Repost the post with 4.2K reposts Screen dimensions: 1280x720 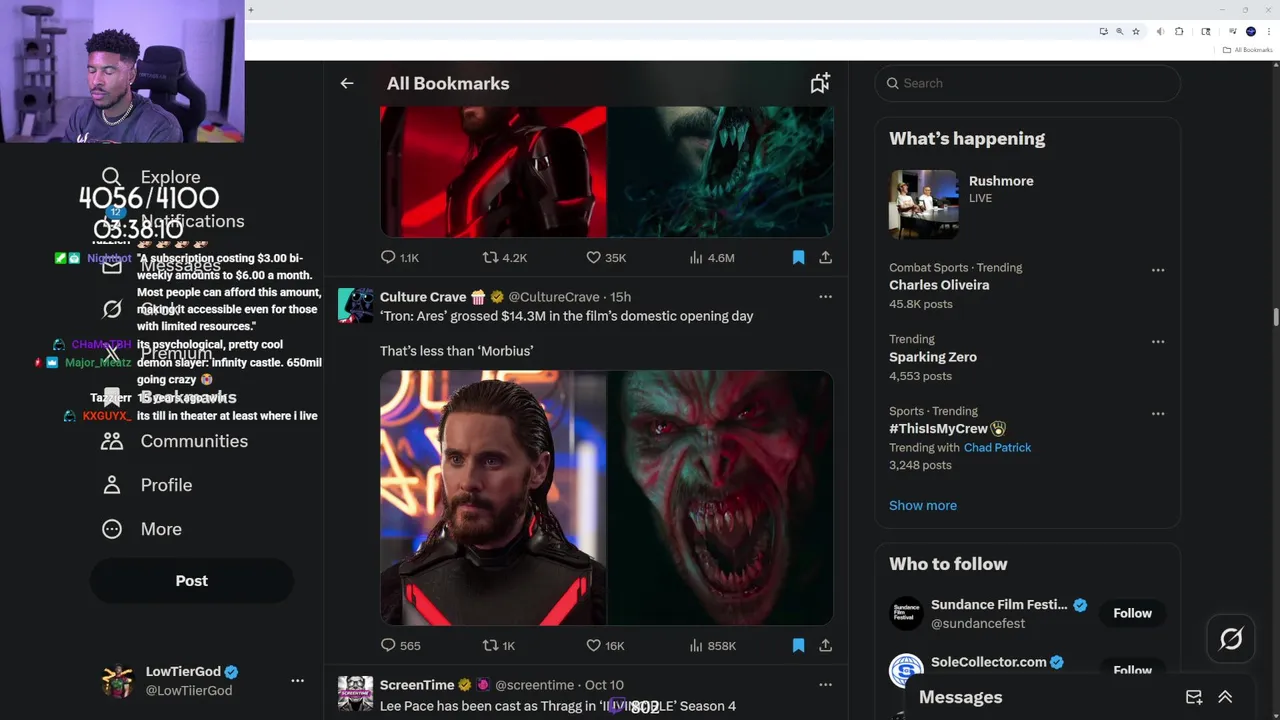pos(490,258)
